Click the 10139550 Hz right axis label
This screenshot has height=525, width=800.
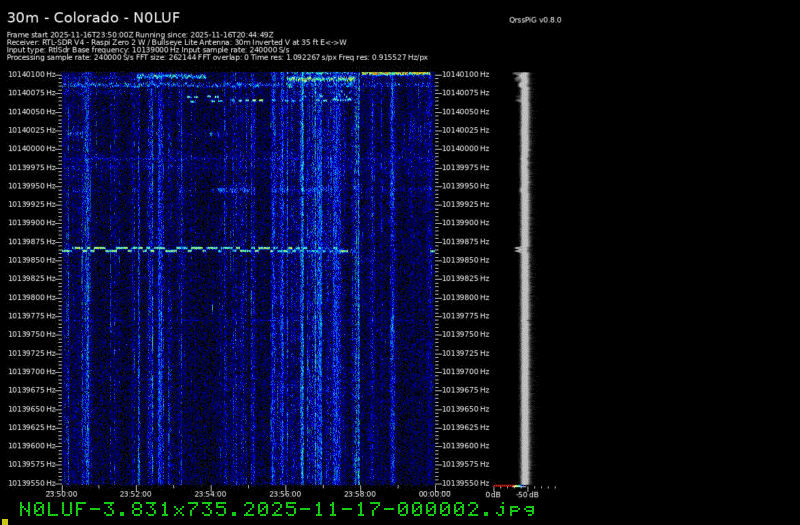464,483
